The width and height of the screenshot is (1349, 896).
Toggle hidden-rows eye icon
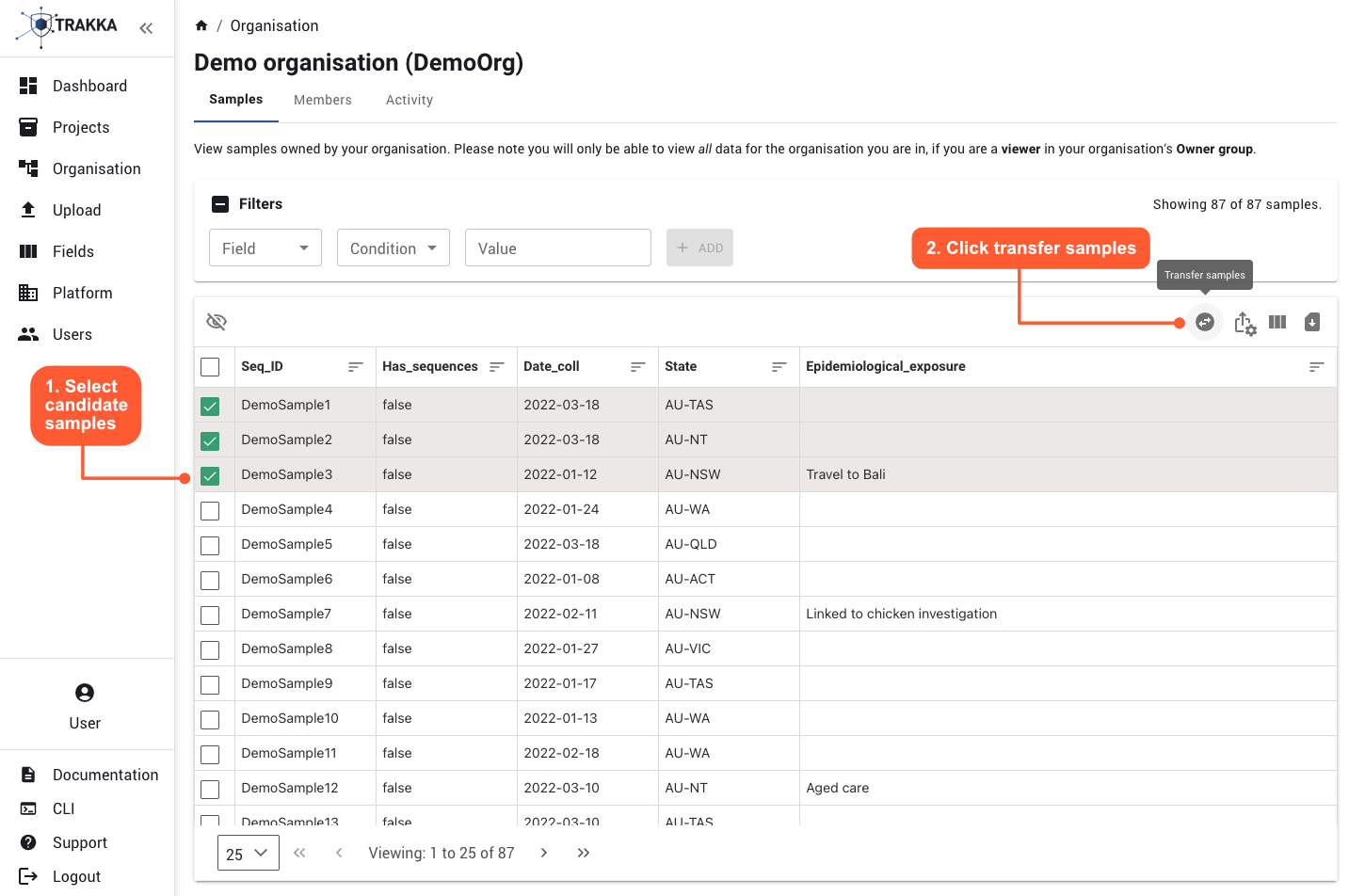(217, 322)
